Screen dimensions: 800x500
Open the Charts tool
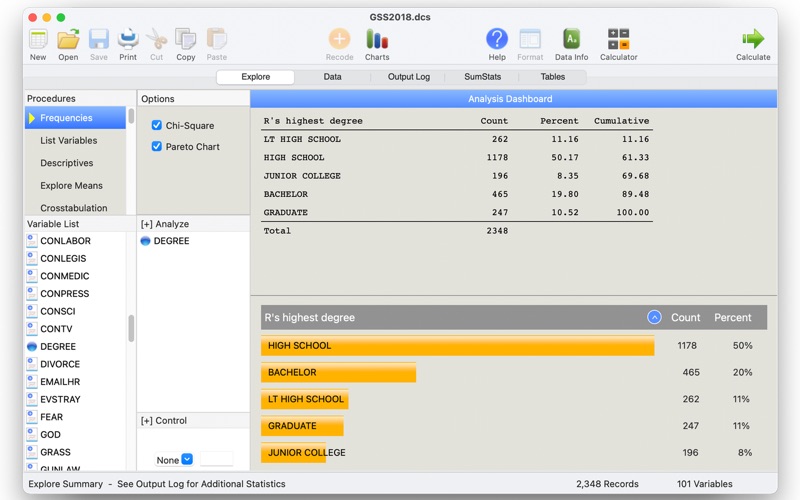[377, 39]
